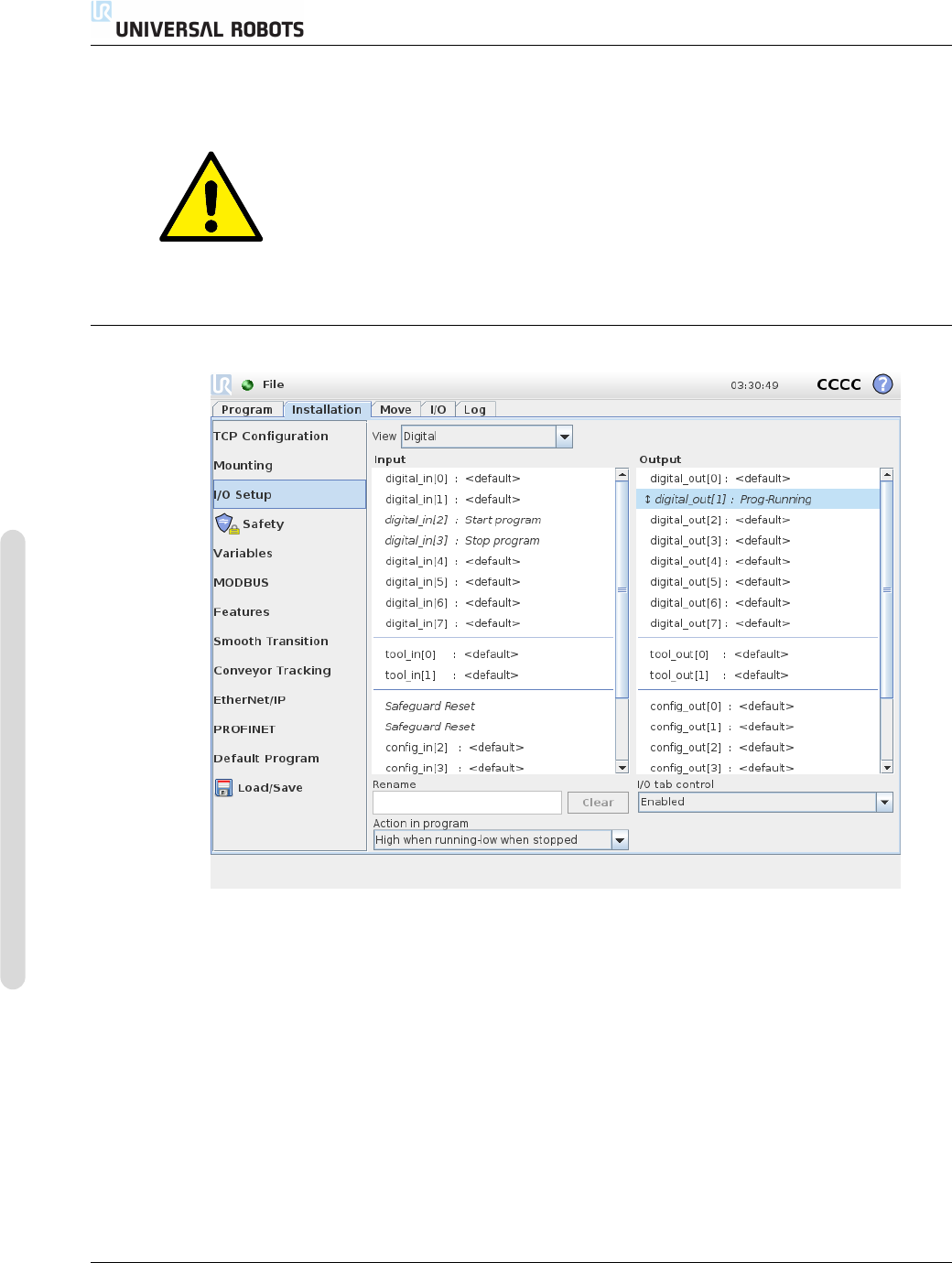Select the Installation tab
This screenshot has width=952, height=1263.
click(327, 410)
